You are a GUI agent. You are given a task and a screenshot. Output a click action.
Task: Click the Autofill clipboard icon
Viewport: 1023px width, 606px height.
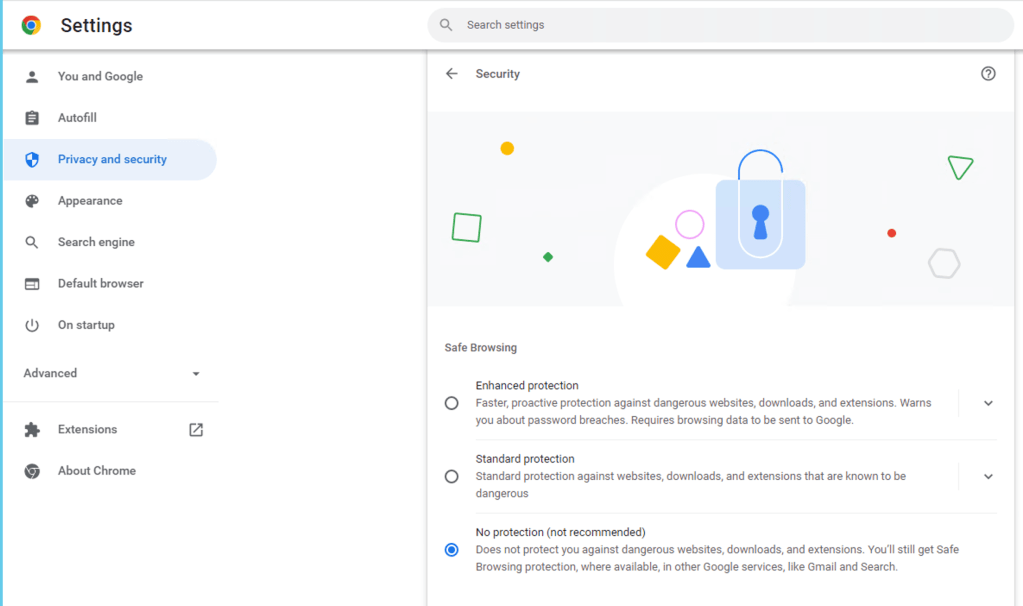tap(32, 118)
